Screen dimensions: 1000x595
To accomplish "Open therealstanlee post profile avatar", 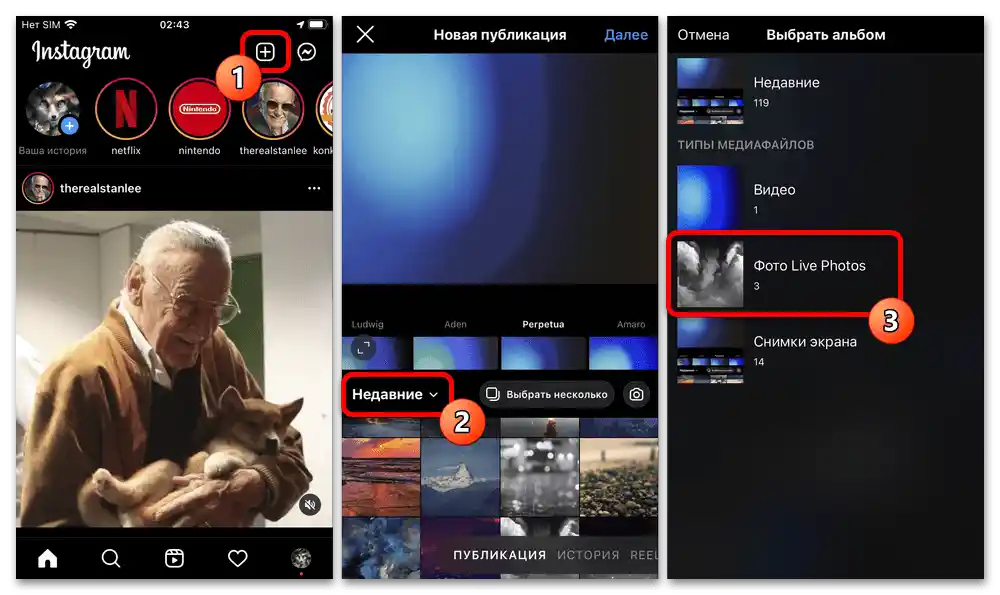I will (38, 188).
